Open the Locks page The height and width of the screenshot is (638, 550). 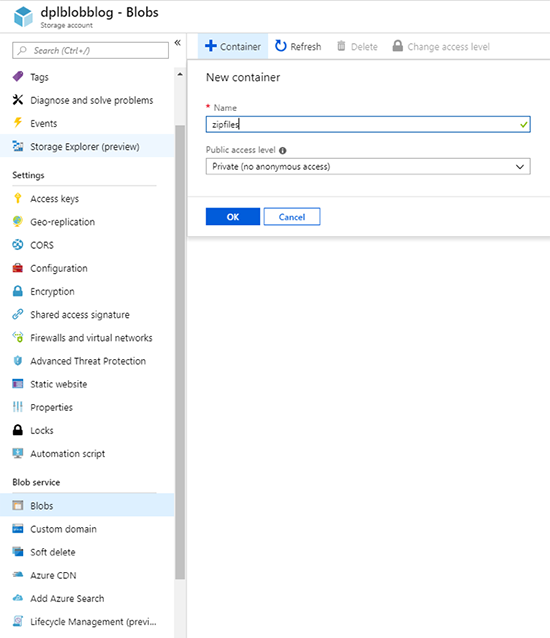pyautogui.click(x=41, y=430)
